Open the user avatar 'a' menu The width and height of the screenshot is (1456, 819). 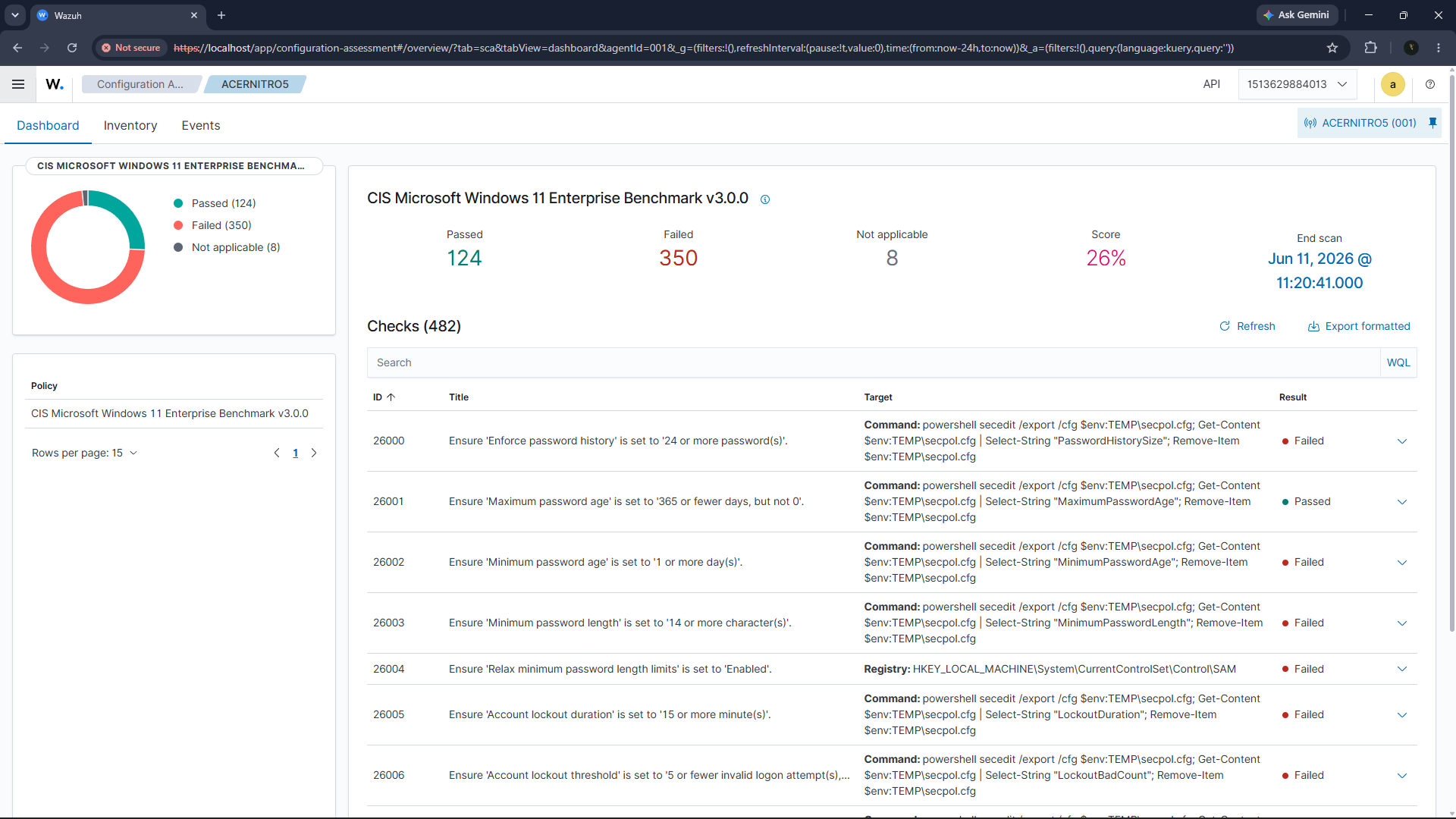(x=1392, y=84)
